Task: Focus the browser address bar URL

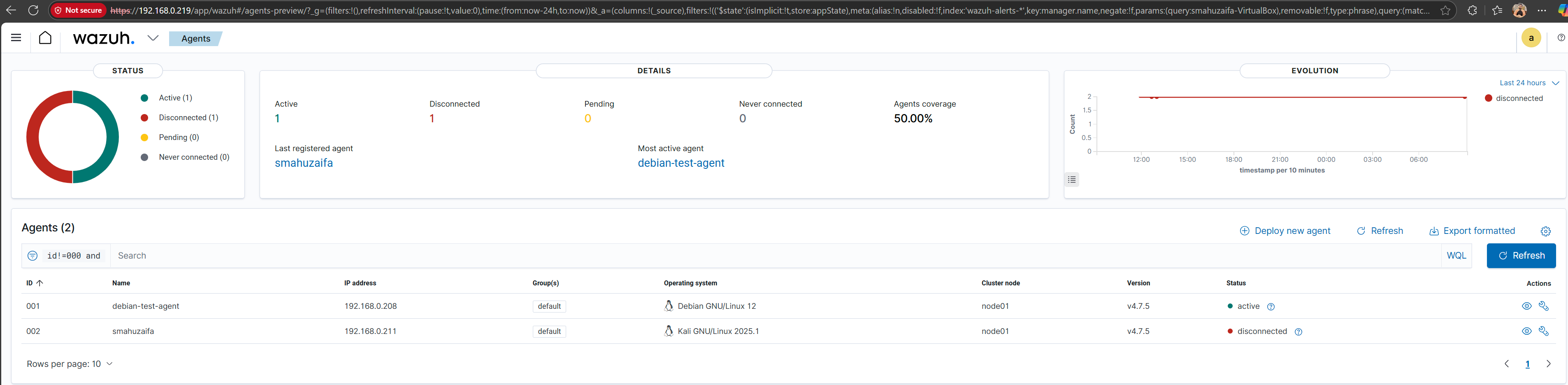Action: [x=770, y=10]
